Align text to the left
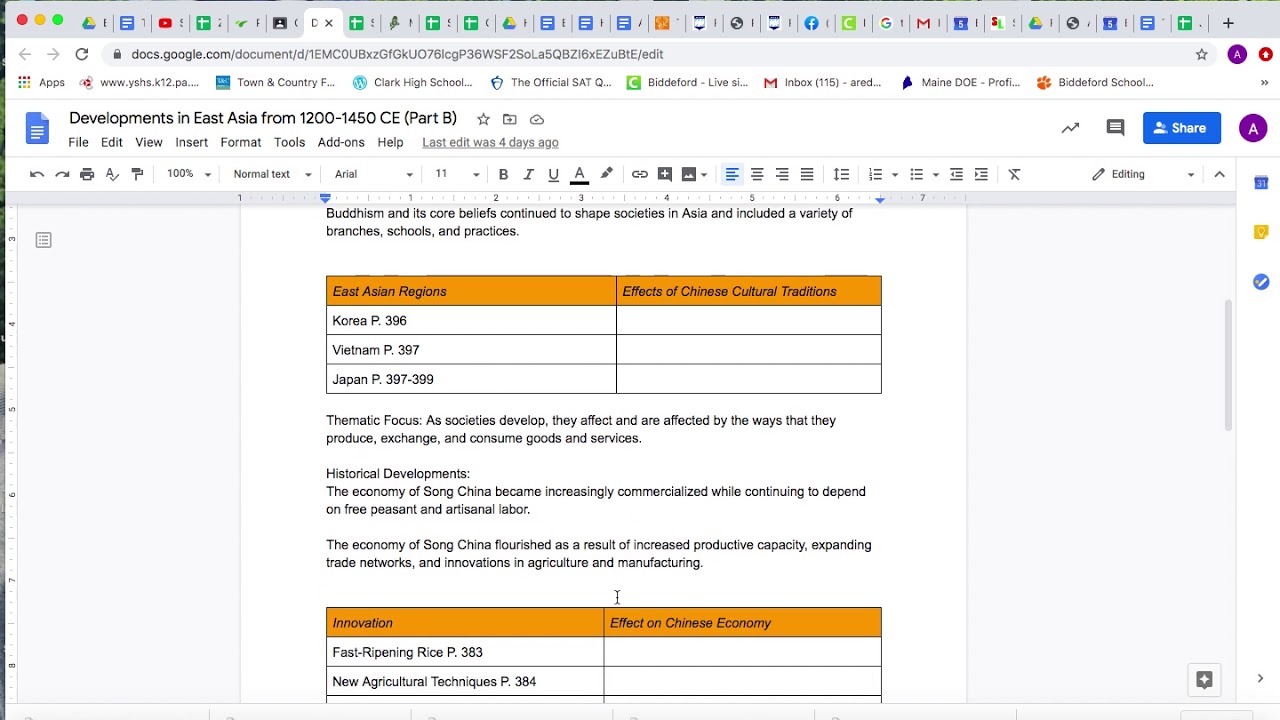Viewport: 1280px width, 720px height. [732, 174]
